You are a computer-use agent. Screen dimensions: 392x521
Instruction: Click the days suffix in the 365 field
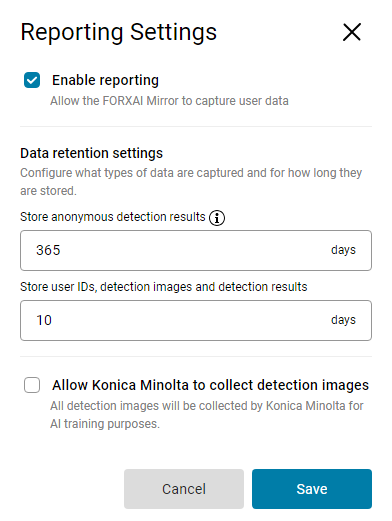coord(343,250)
